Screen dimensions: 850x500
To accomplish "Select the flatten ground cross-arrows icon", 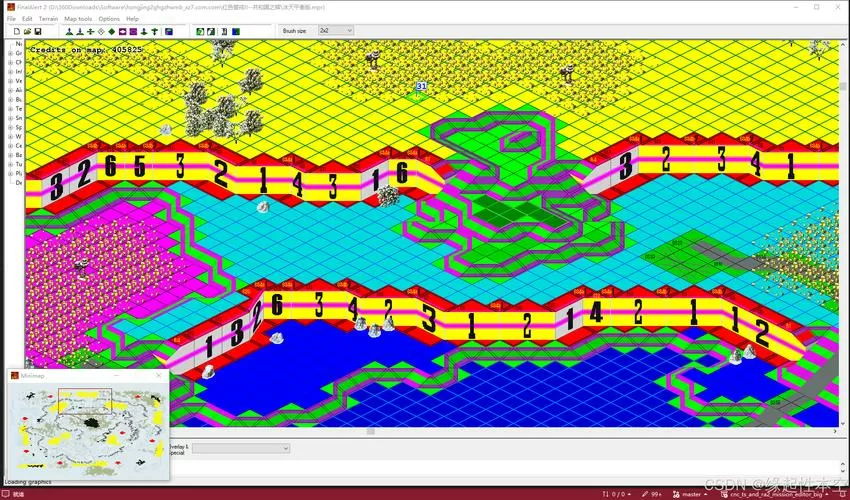I will click(x=91, y=31).
